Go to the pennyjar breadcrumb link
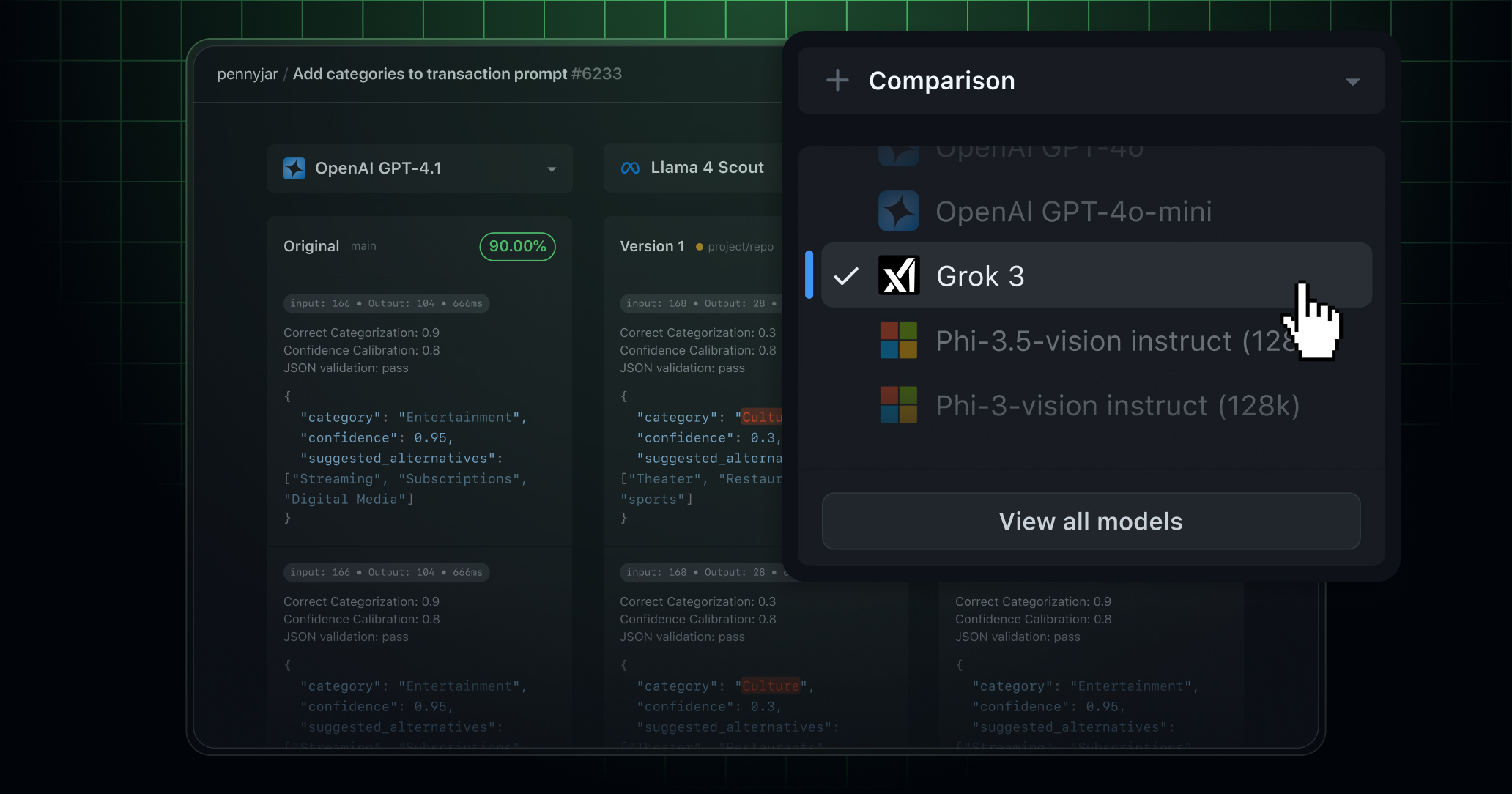Viewport: 1512px width, 794px height. 247,73
